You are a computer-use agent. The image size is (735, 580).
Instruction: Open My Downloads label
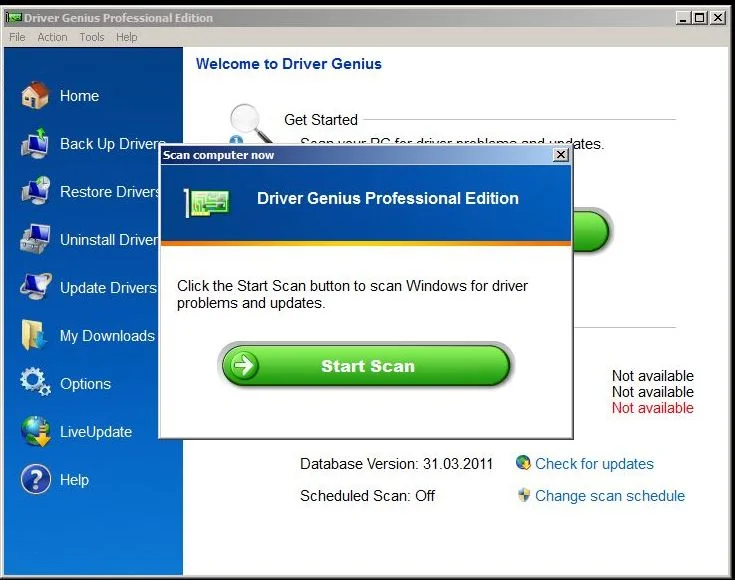[x=107, y=336]
